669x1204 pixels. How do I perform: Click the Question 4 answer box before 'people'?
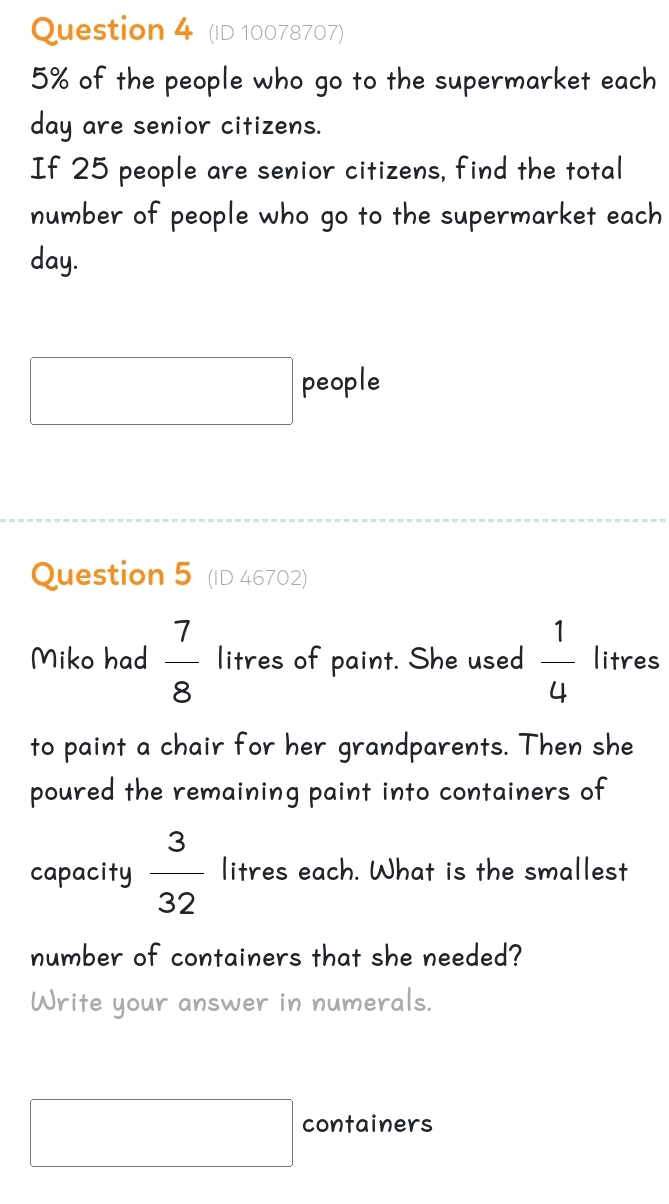click(x=161, y=391)
